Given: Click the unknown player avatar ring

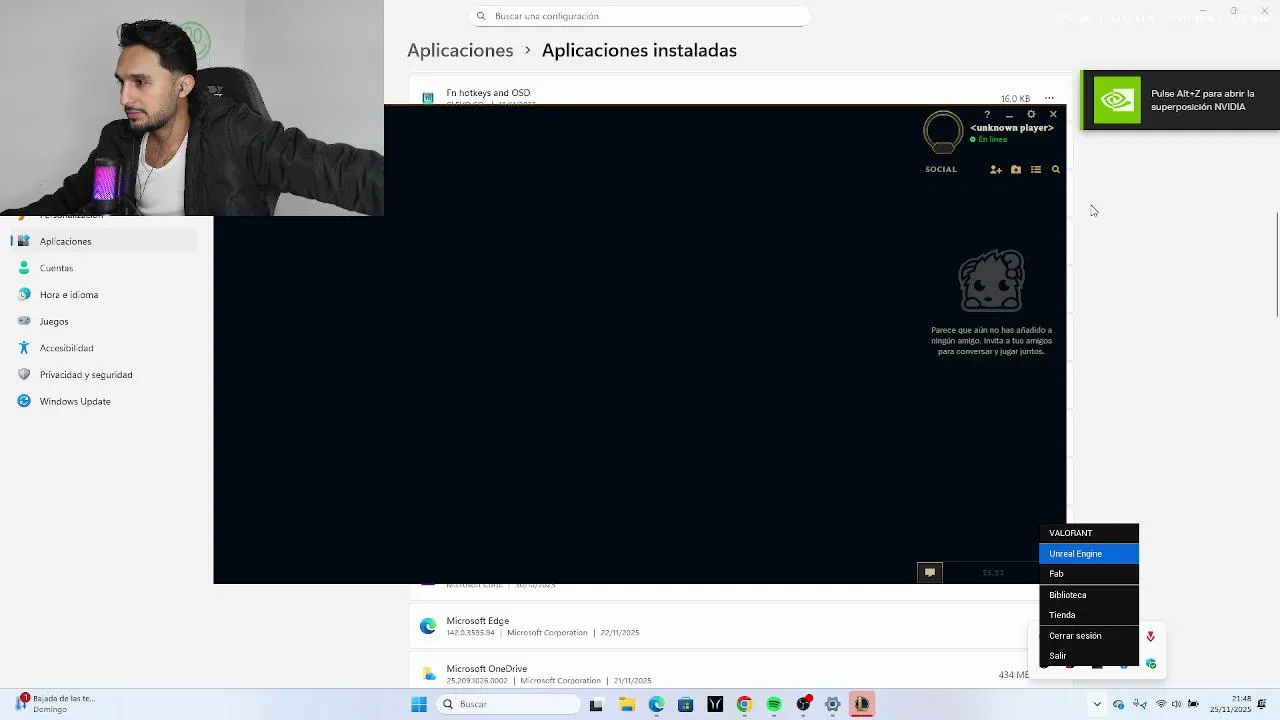Looking at the screenshot, I should [x=943, y=132].
